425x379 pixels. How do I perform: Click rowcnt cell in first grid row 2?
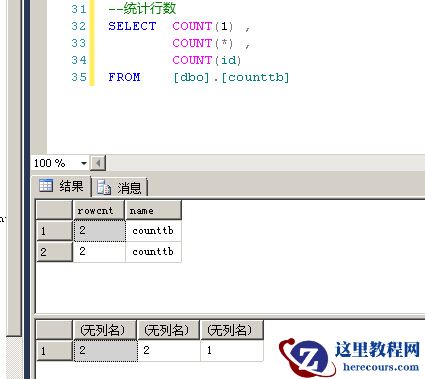tap(99, 252)
